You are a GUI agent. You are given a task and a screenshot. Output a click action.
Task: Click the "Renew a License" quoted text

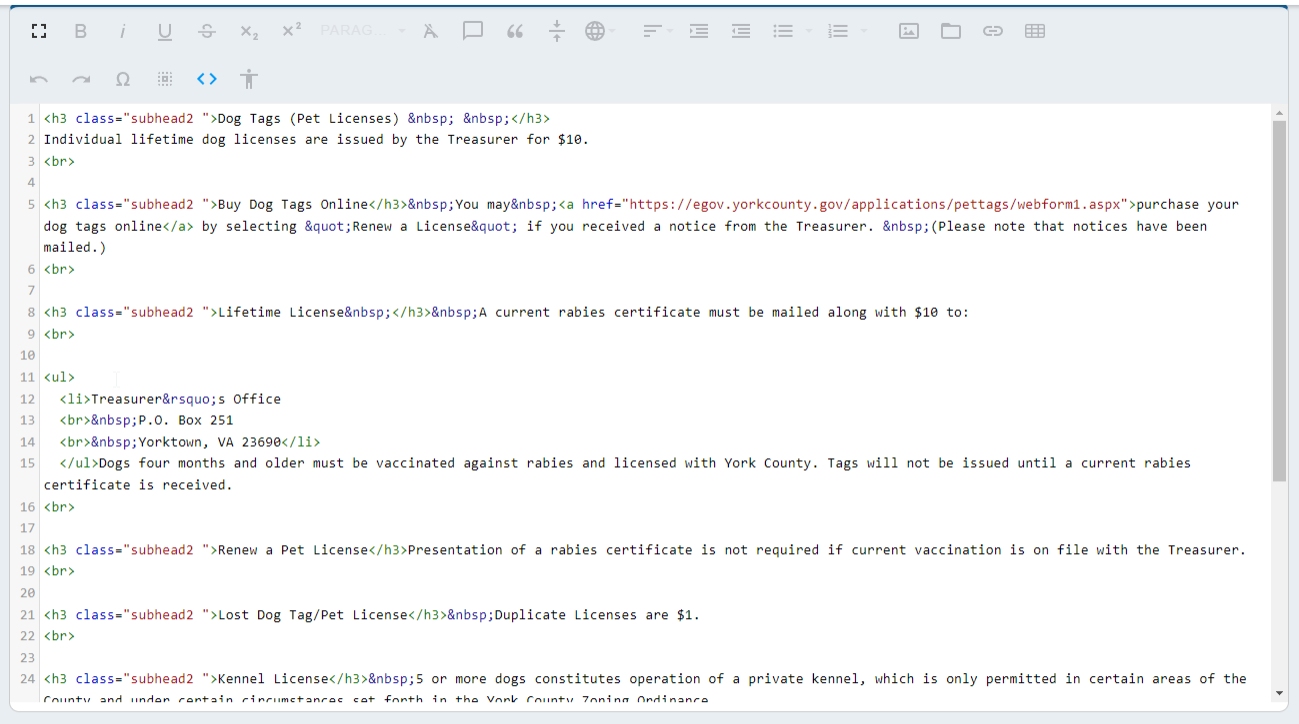pyautogui.click(x=412, y=226)
